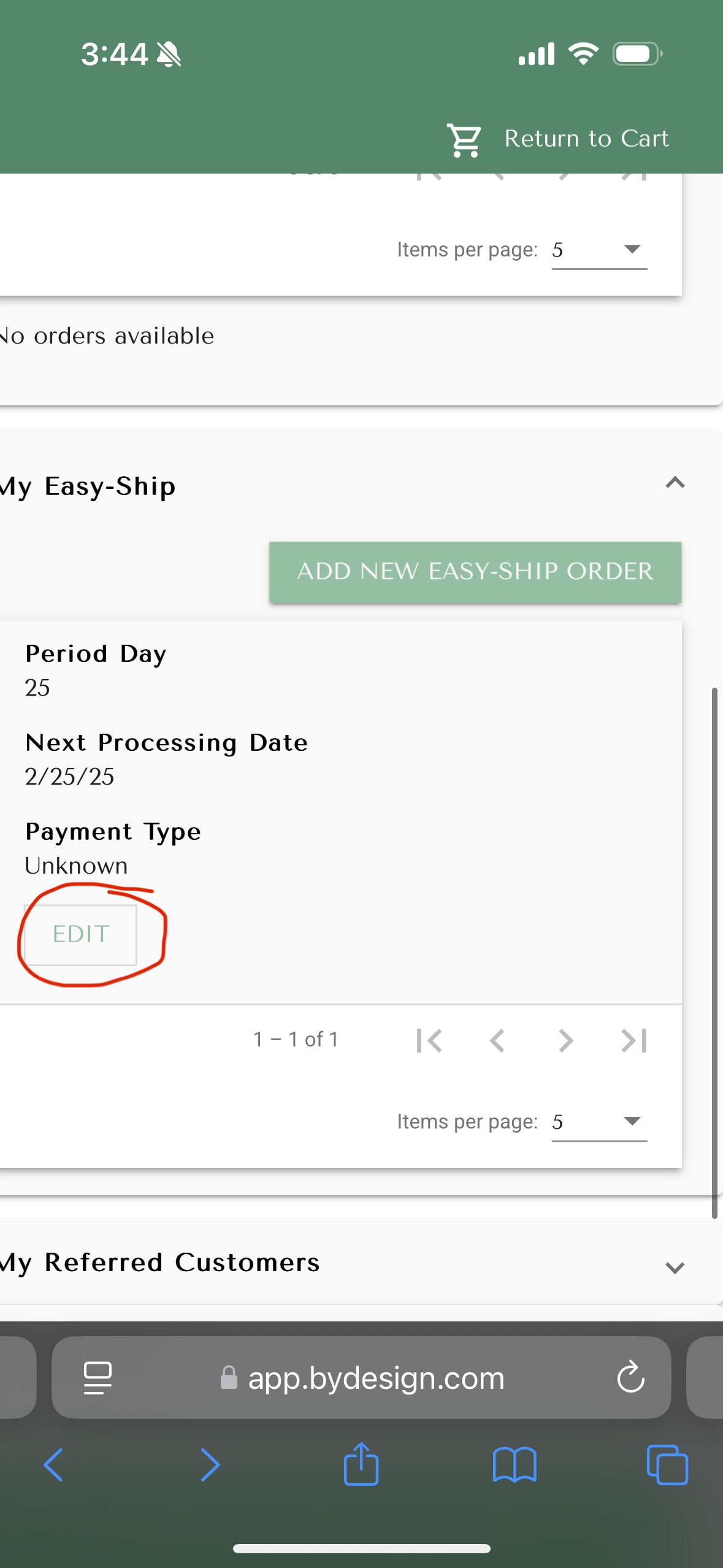The height and width of the screenshot is (1568, 723).
Task: Tap the Safari page settings icon
Action: 98,1378
